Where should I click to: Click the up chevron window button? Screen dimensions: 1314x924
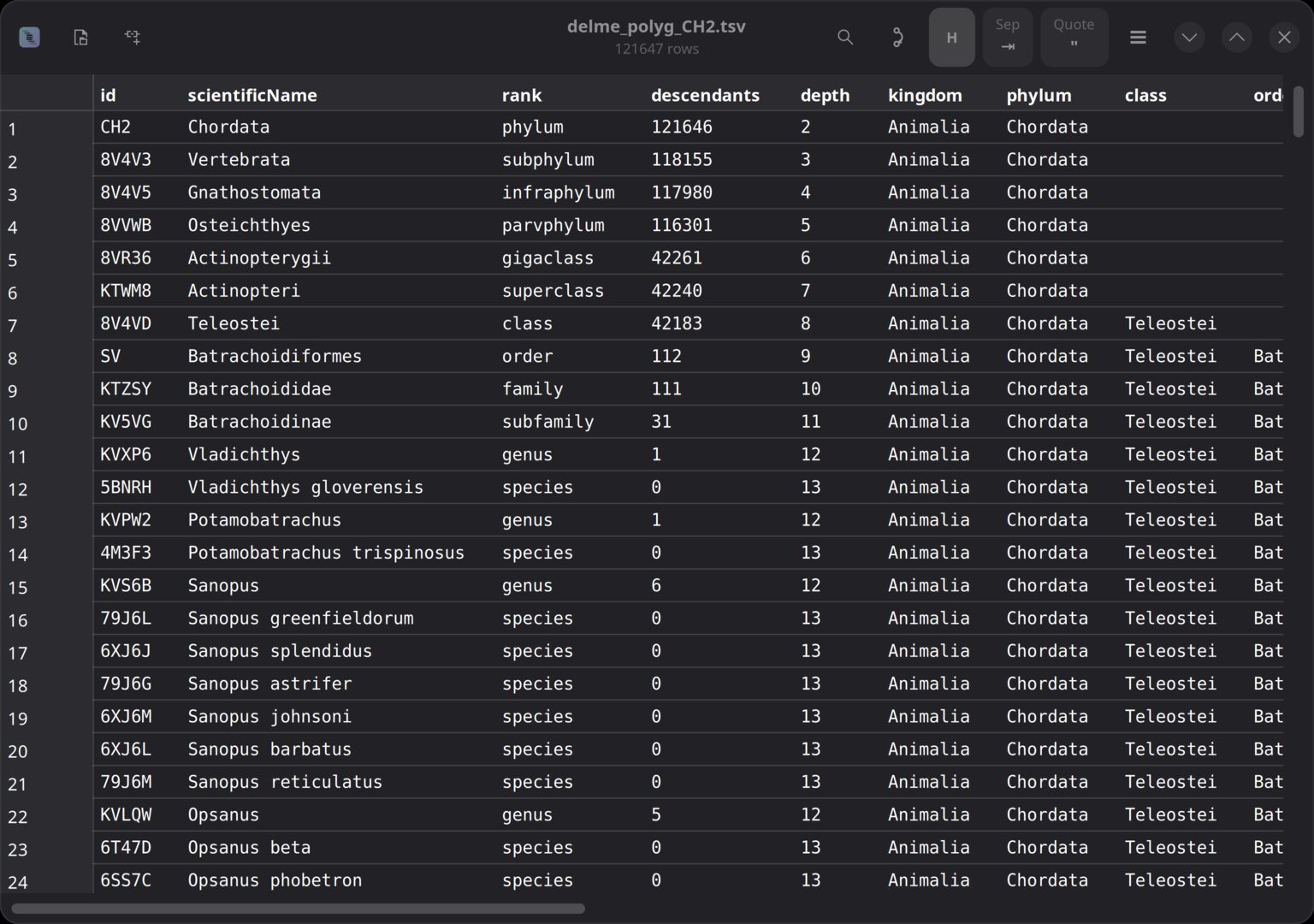click(1237, 37)
